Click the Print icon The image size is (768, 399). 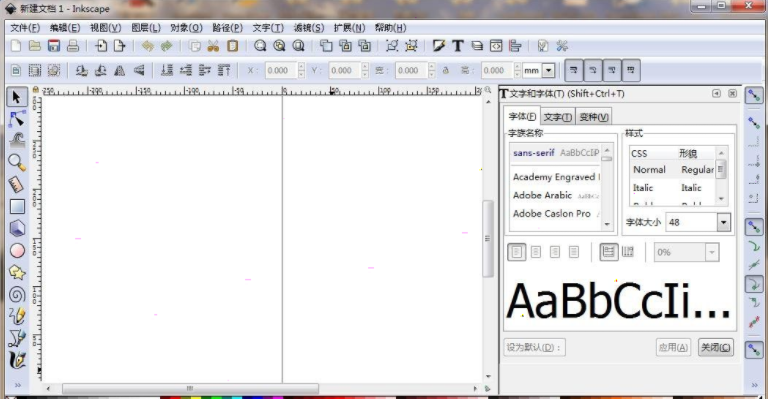pyautogui.click(x=73, y=46)
